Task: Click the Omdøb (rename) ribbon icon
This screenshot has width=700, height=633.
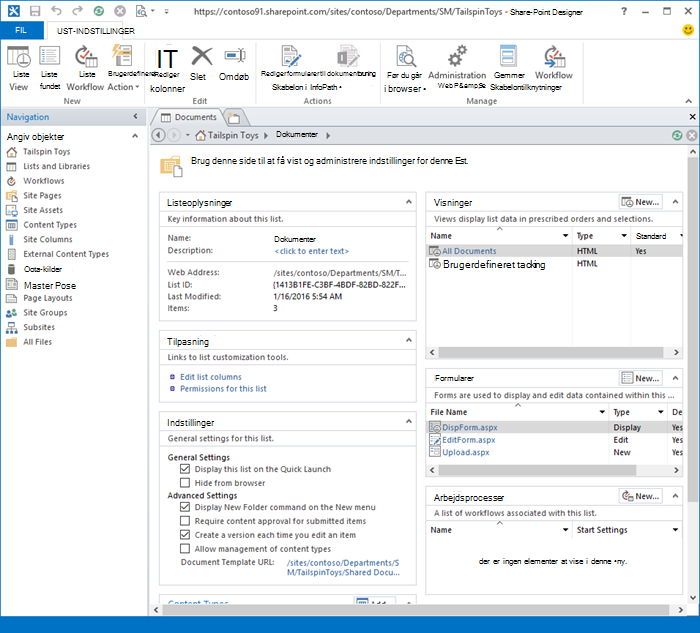Action: [x=235, y=56]
